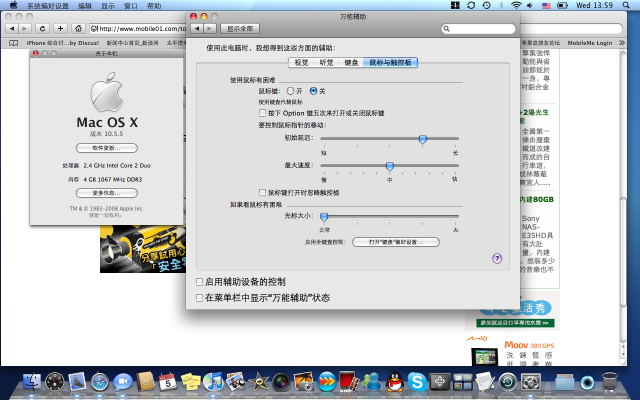Switch to the 听觉 tab

pos(326,62)
